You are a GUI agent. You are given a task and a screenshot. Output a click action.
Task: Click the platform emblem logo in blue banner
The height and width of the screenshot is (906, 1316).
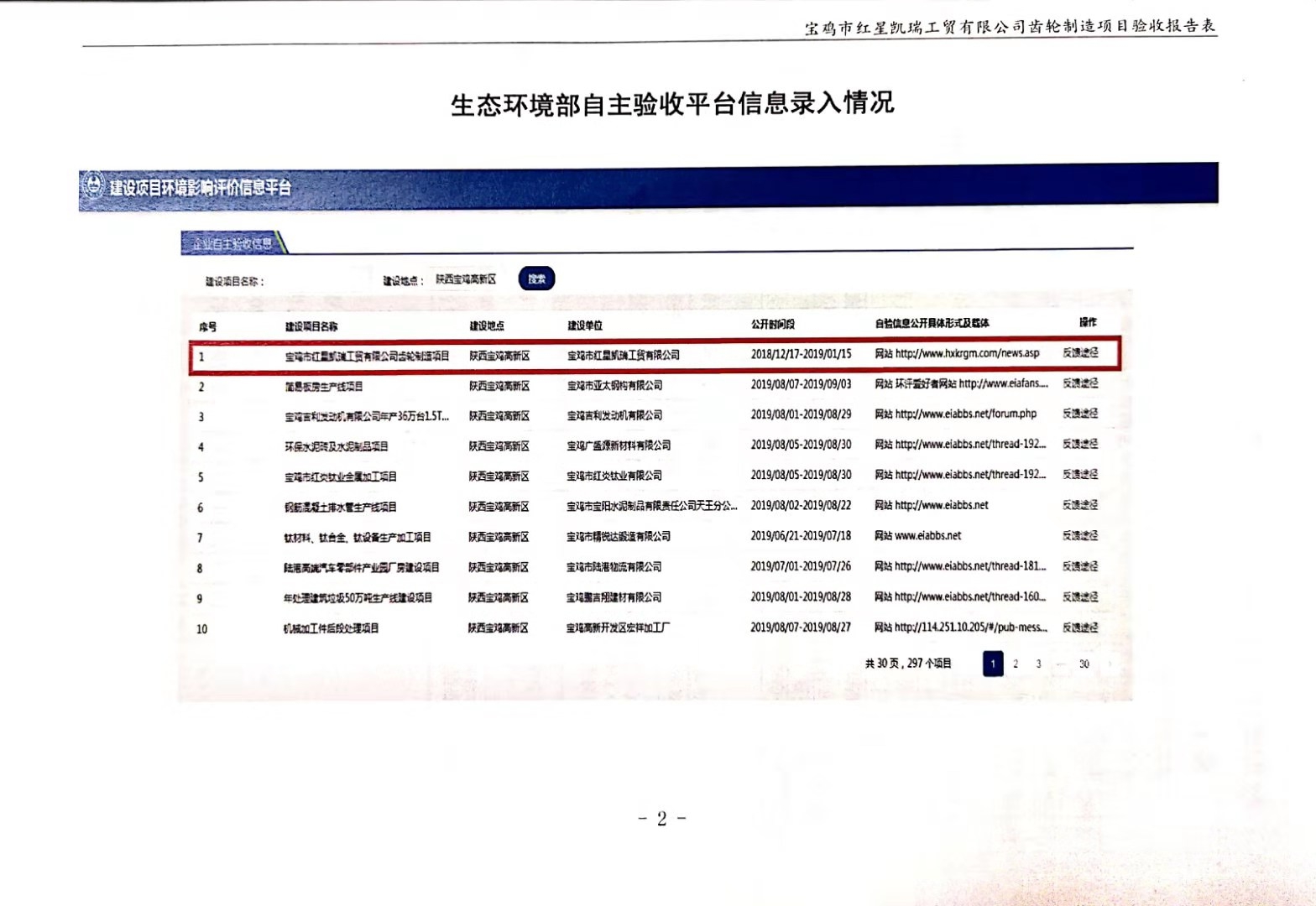[x=94, y=185]
